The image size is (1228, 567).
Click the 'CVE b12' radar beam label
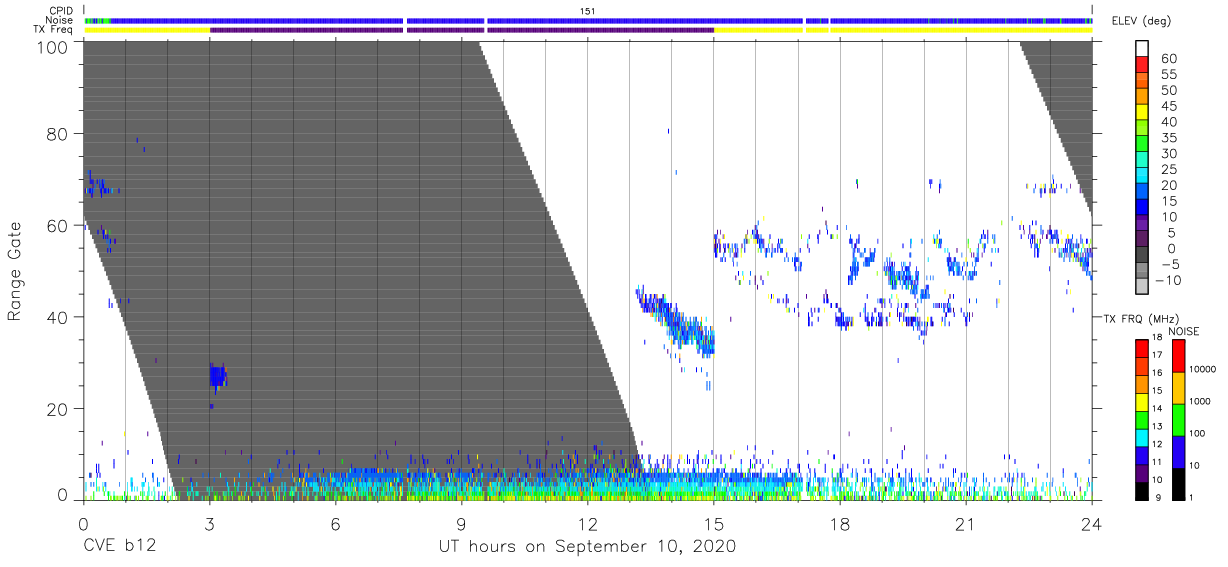tap(118, 547)
